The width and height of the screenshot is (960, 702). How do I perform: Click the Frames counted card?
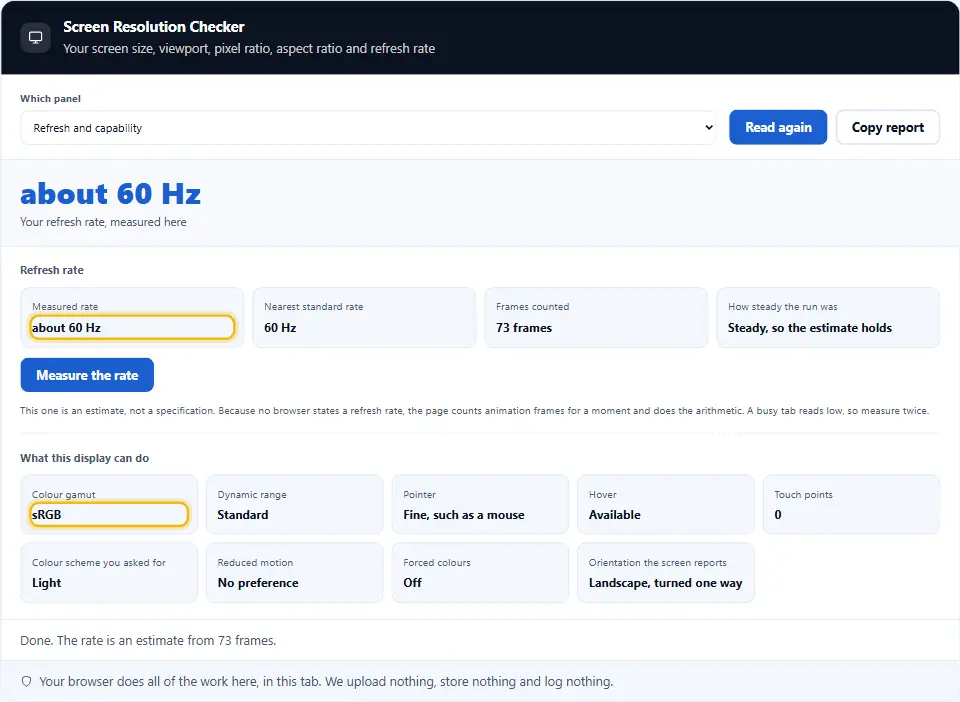coord(596,318)
